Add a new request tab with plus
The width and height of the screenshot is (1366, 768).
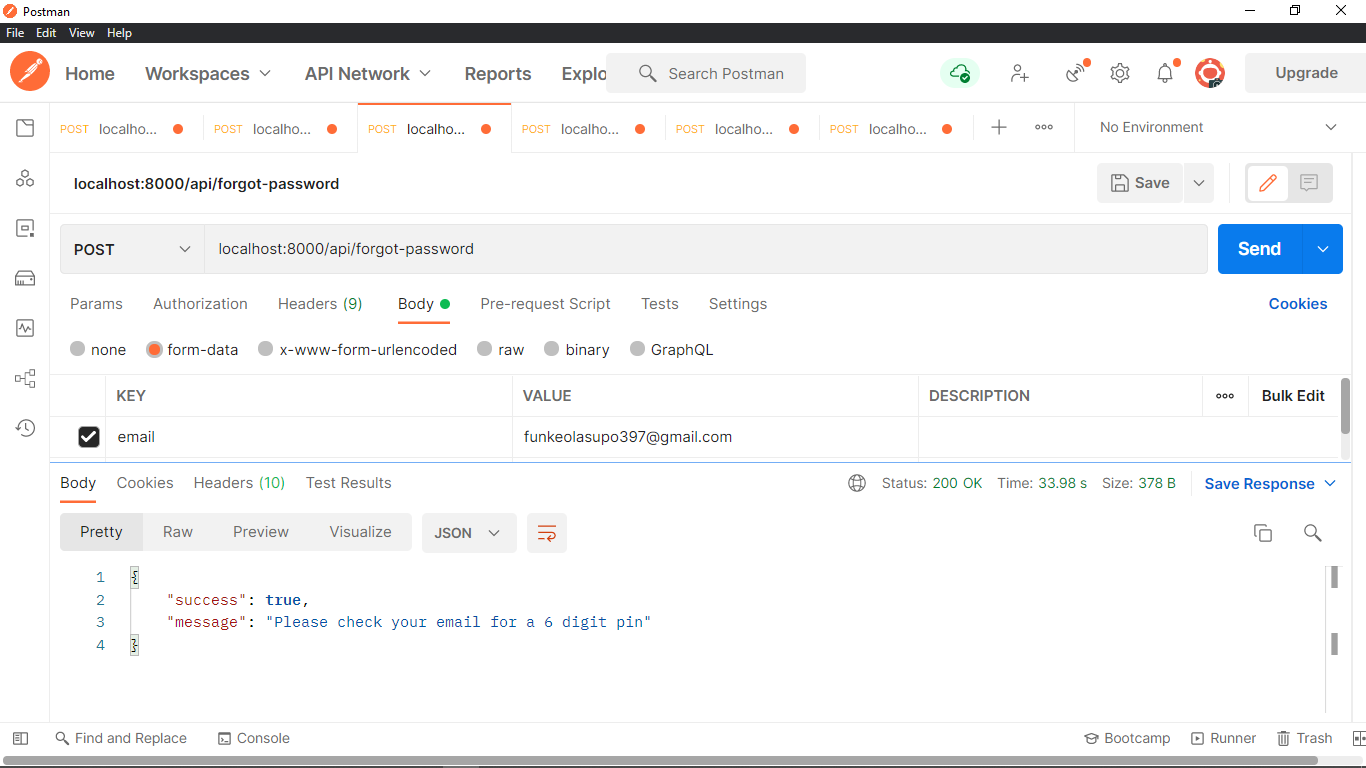(x=998, y=128)
